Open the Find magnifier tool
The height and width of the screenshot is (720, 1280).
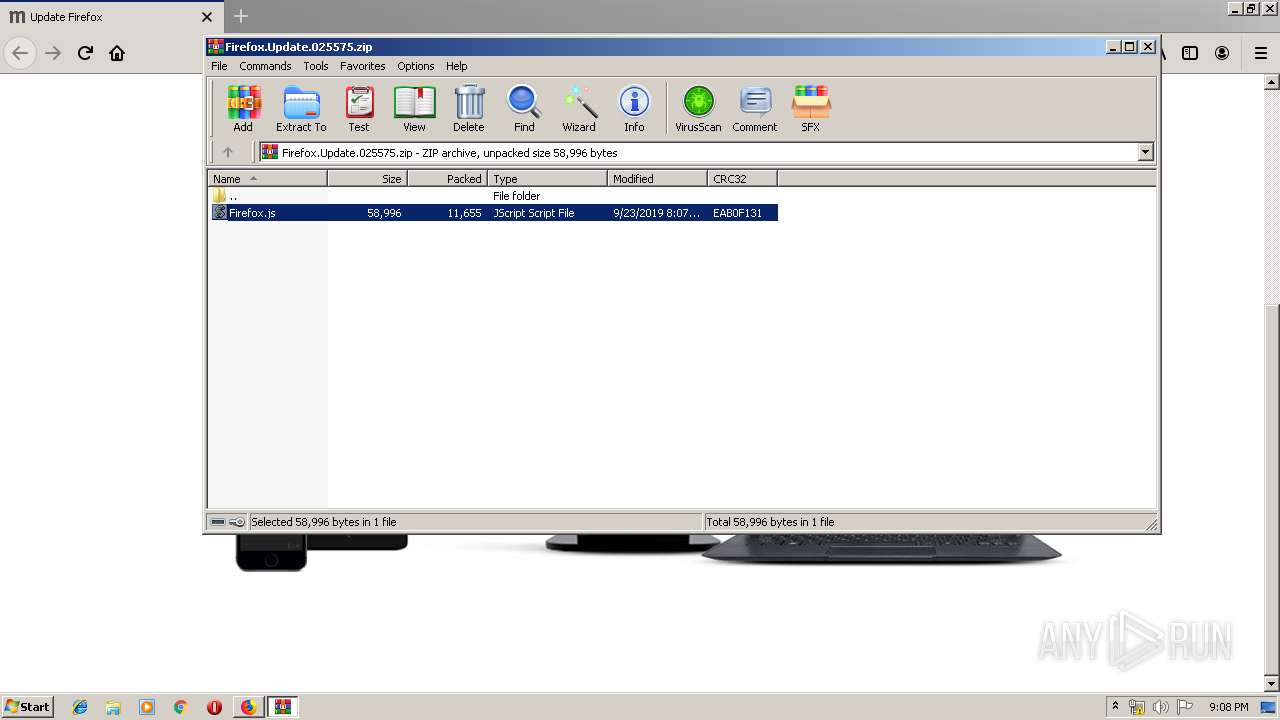coord(524,108)
